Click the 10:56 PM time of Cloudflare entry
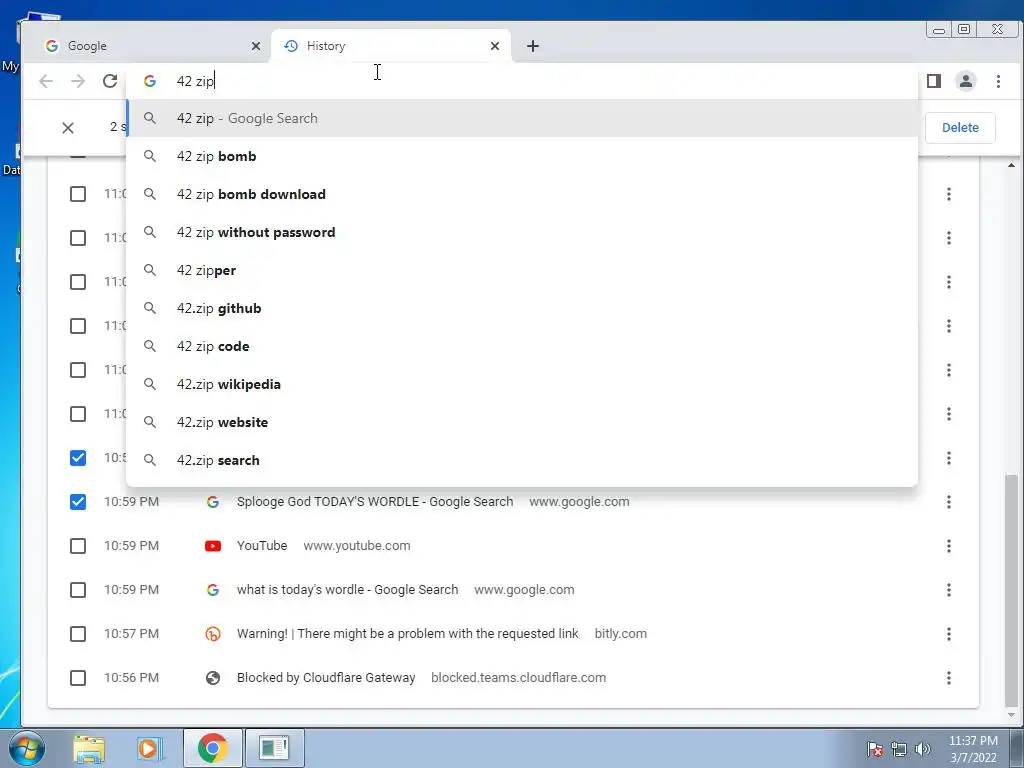This screenshot has width=1024, height=768. (131, 677)
